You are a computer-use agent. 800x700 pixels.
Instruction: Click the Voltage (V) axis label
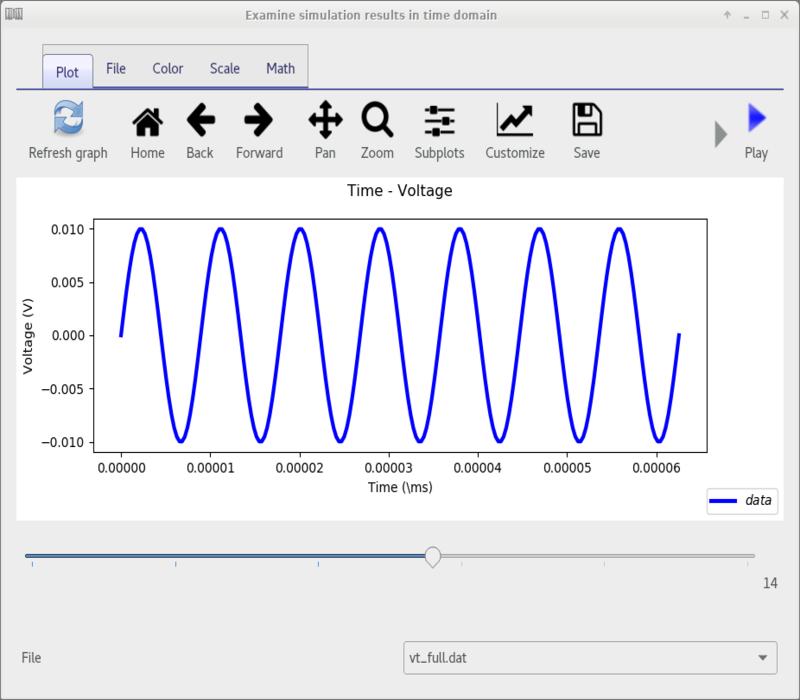(x=28, y=336)
